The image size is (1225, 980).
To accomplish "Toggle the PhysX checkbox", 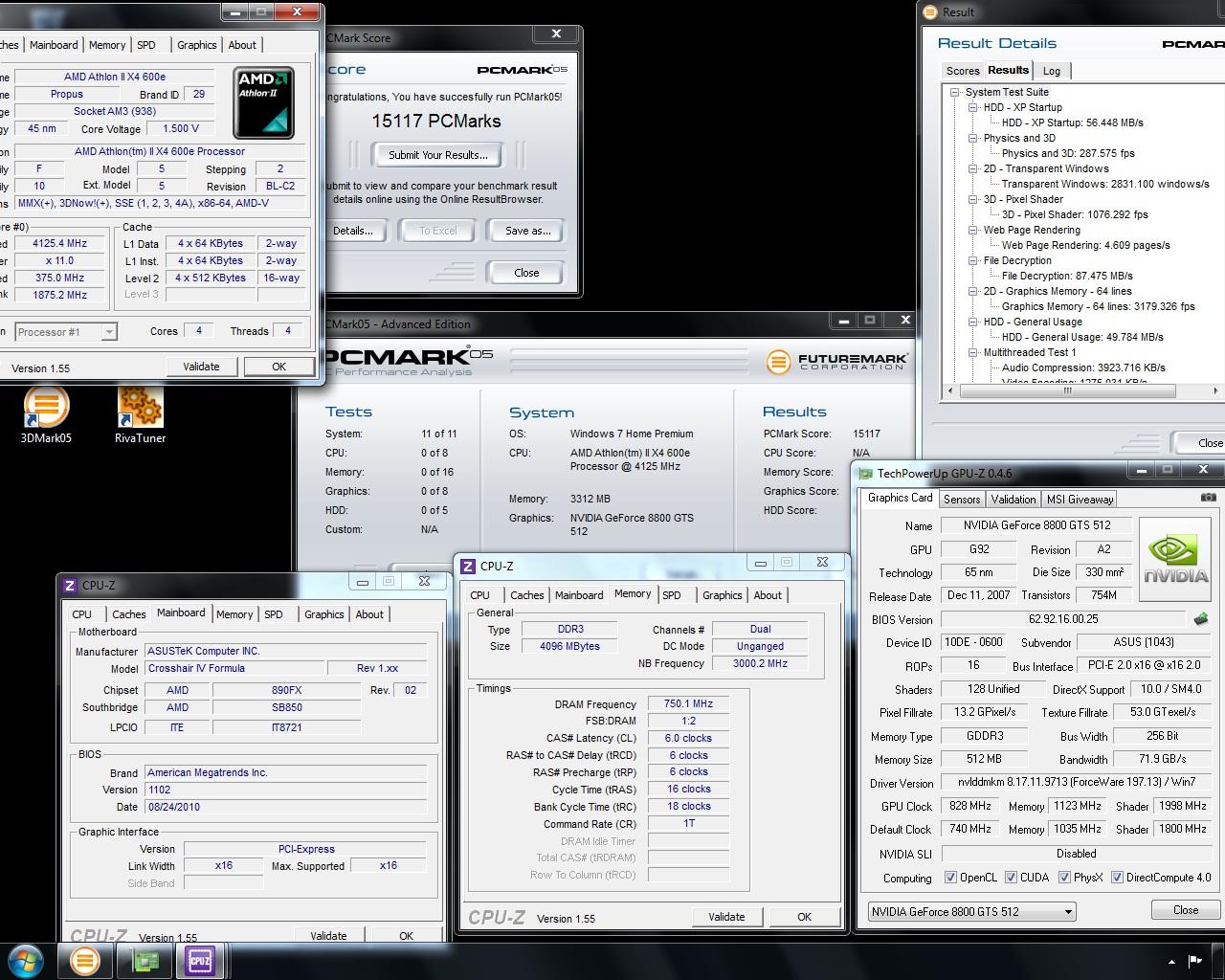I will [x=1064, y=877].
